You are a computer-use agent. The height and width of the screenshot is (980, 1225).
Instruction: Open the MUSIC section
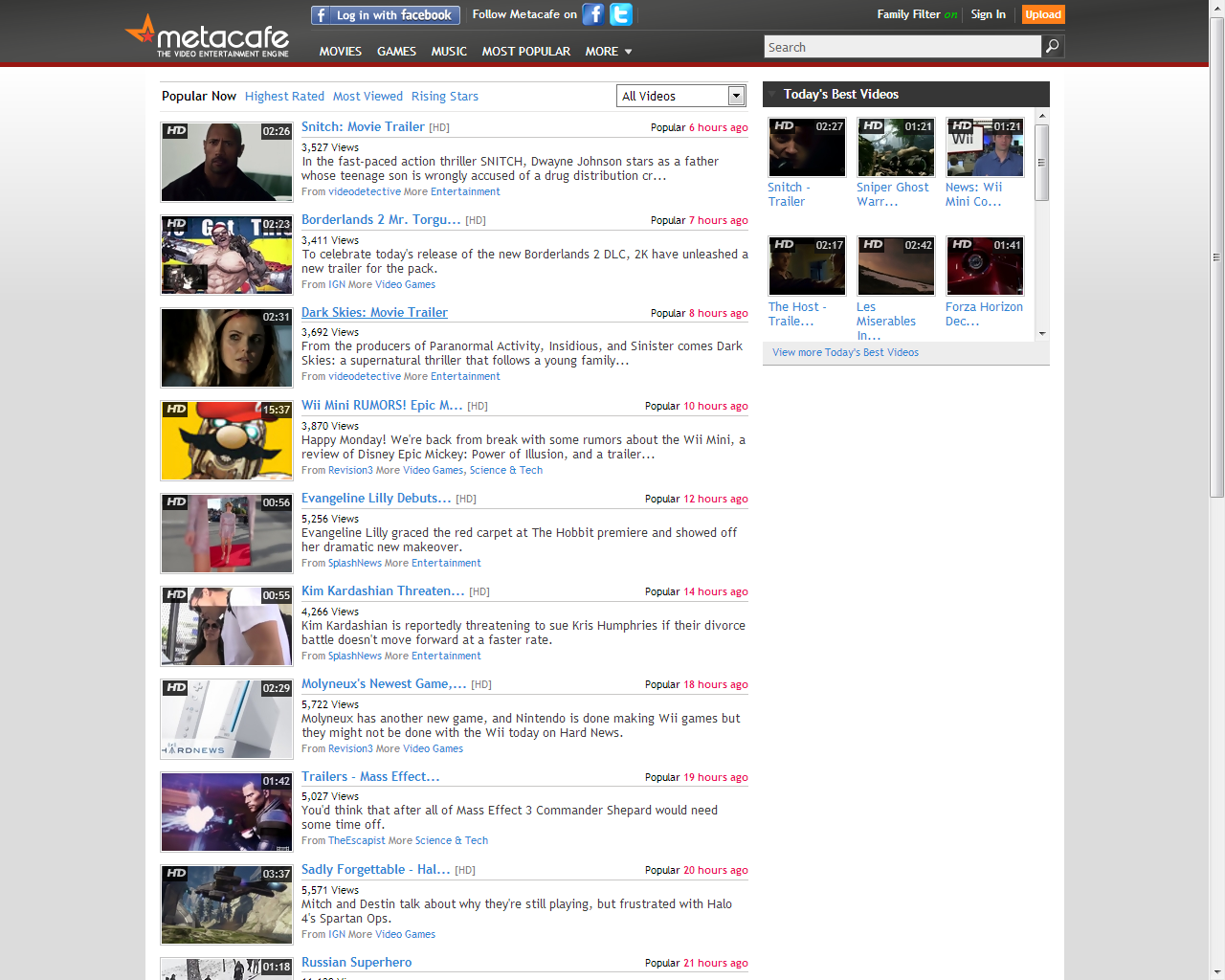[449, 52]
